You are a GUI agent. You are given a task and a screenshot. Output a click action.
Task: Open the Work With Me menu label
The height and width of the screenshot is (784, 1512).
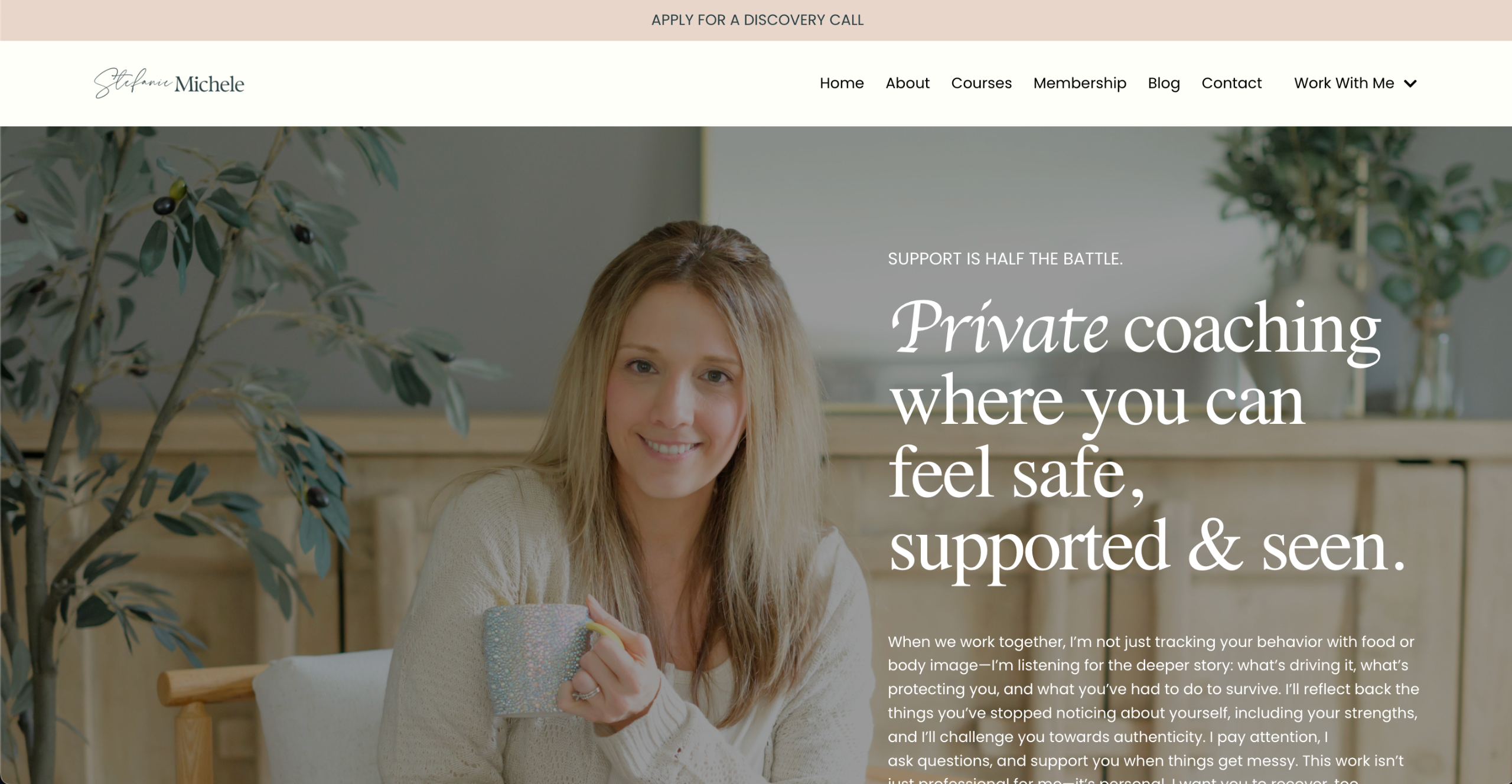click(1344, 83)
